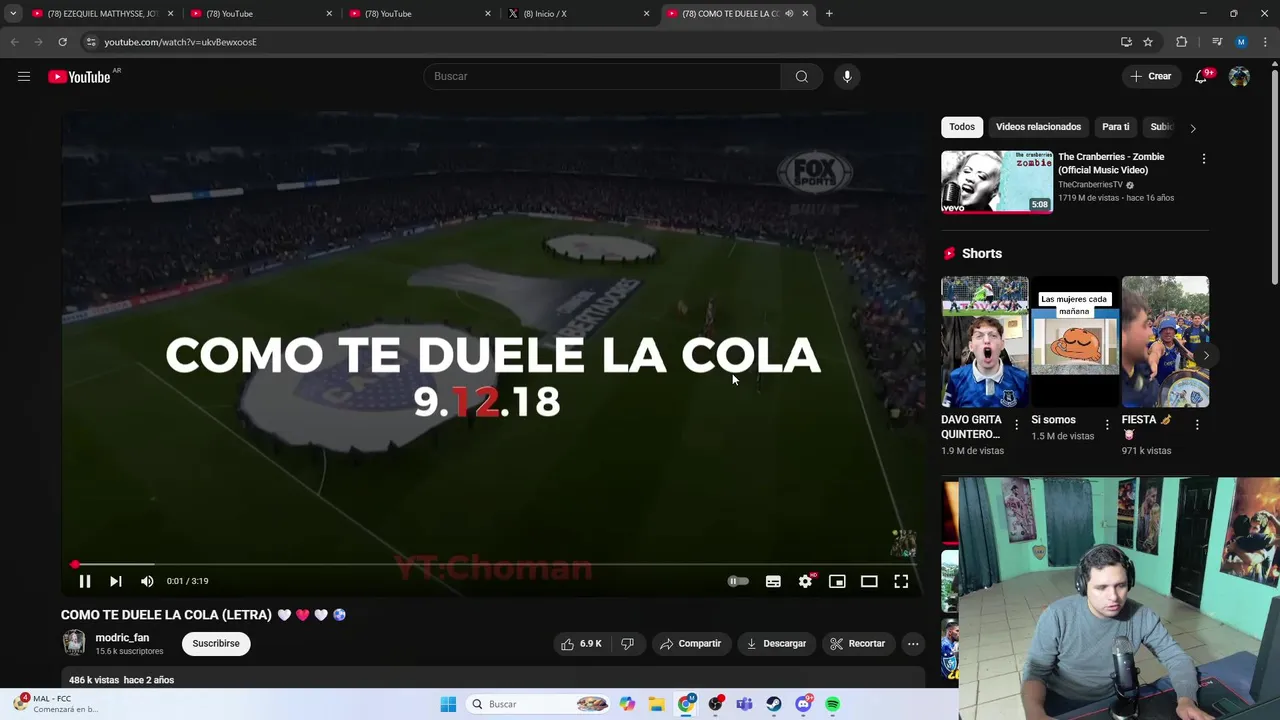
Task: Toggle subtitles in the video player
Action: pos(773,581)
